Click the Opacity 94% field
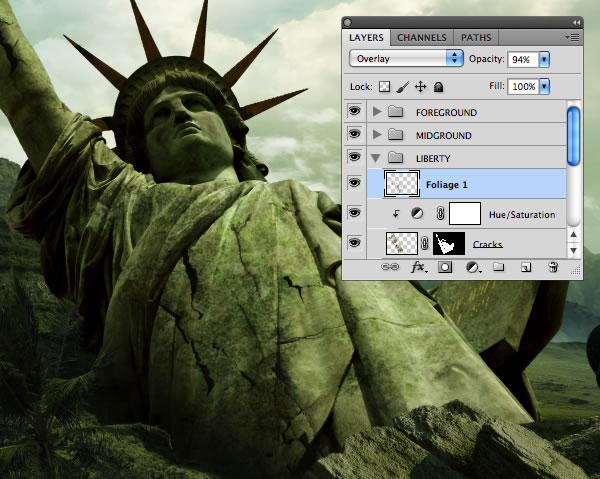This screenshot has width=600, height=479. click(523, 59)
